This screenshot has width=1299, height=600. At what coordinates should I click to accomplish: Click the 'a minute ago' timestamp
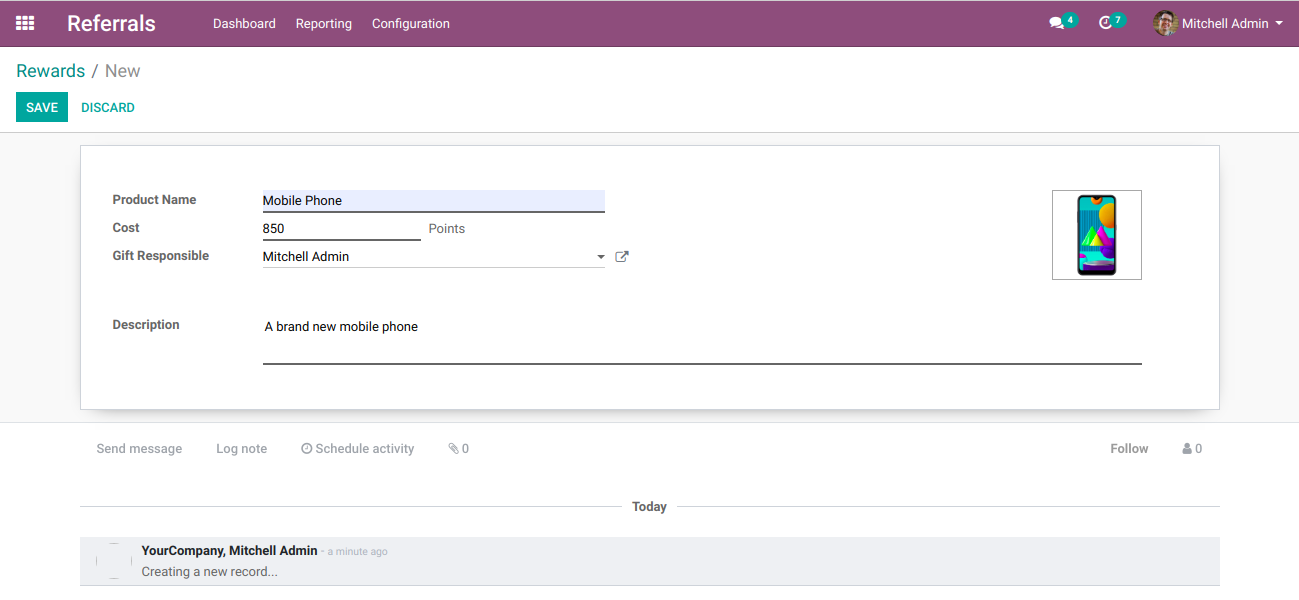(358, 552)
